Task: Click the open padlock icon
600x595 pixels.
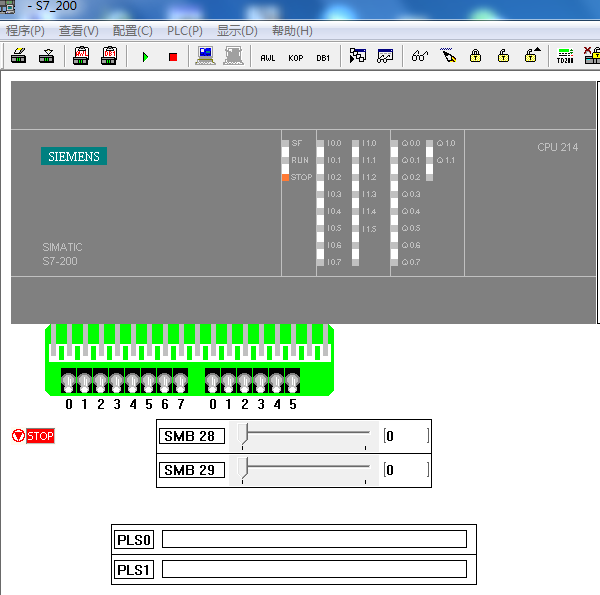Action: [503, 56]
